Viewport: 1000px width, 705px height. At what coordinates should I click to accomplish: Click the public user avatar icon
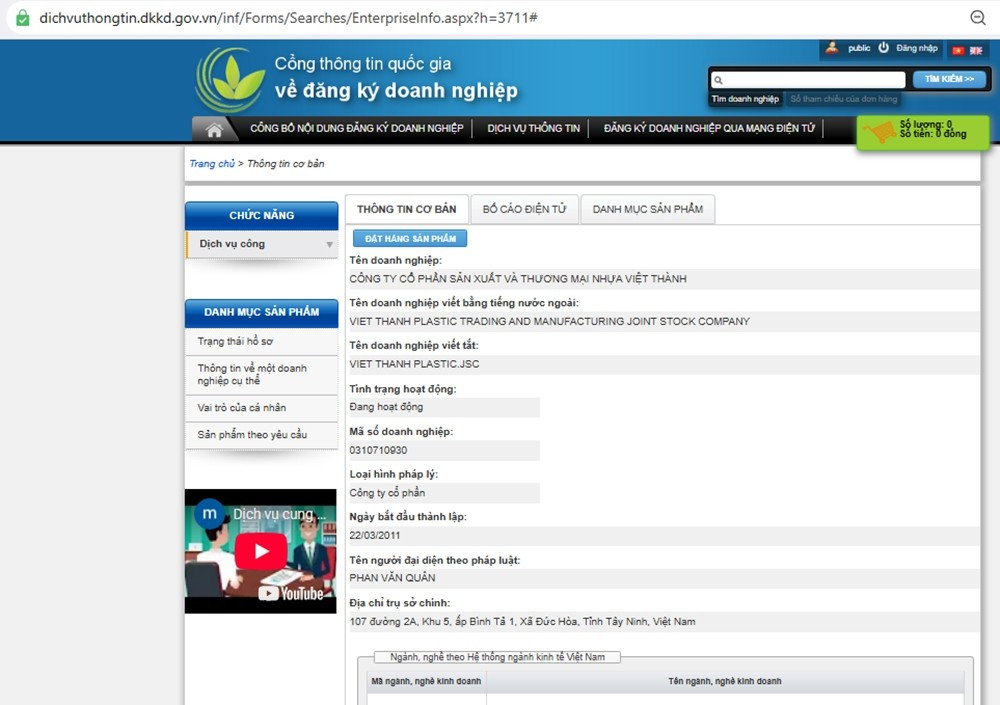point(832,48)
